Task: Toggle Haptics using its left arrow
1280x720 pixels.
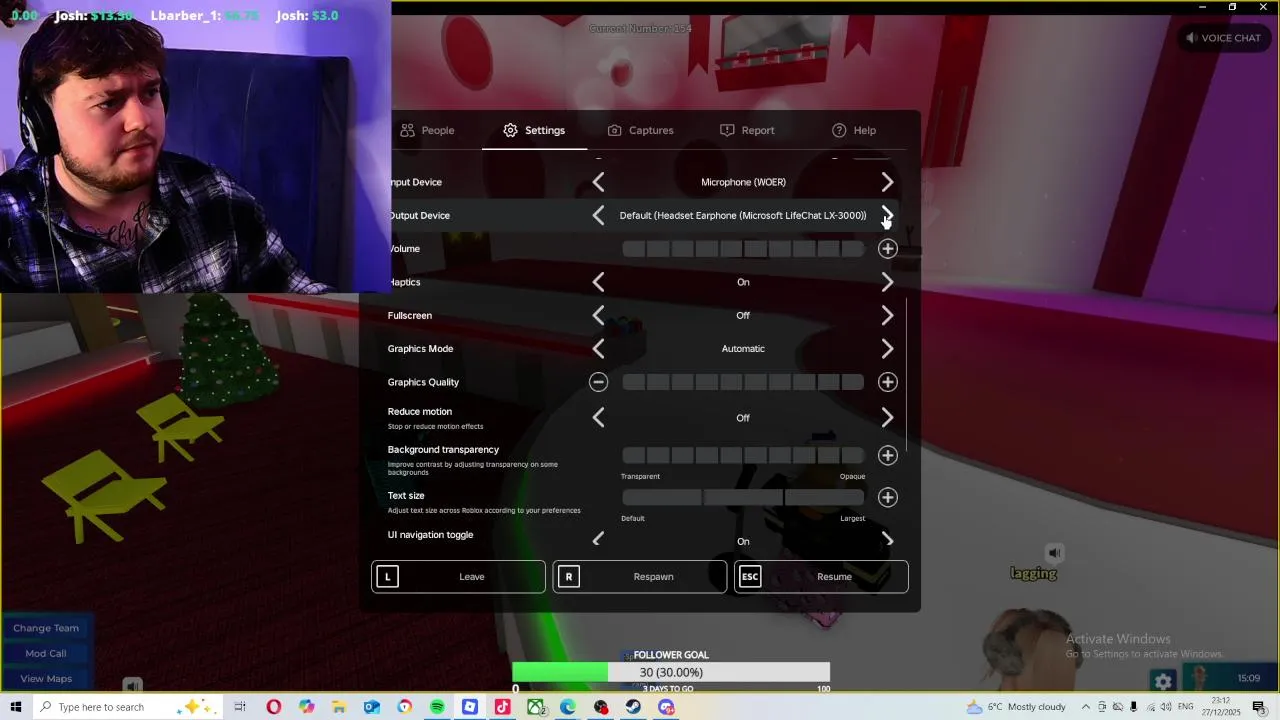Action: click(598, 282)
